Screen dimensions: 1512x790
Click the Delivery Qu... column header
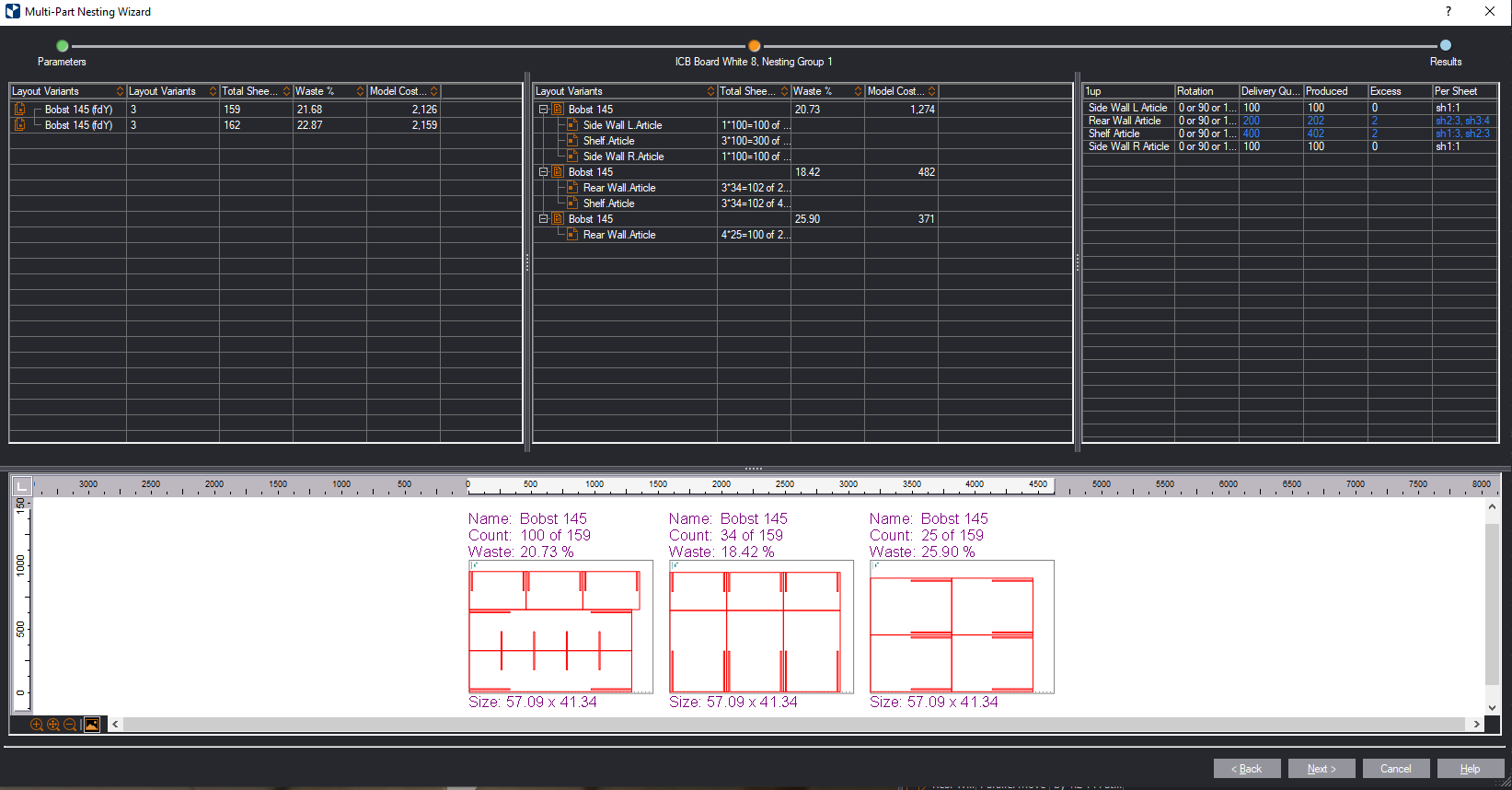[1271, 91]
